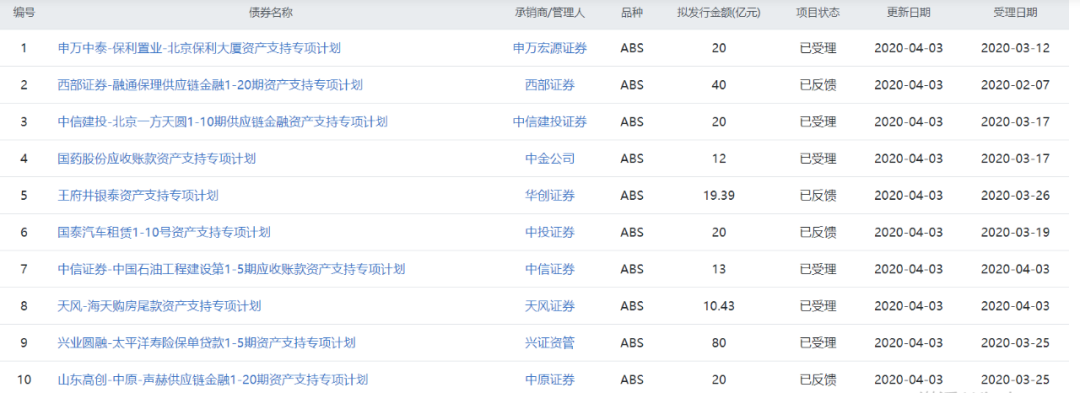Open 天风-海天购房尾款资产支持专项计划 link
The height and width of the screenshot is (393, 1080).
pyautogui.click(x=160, y=306)
